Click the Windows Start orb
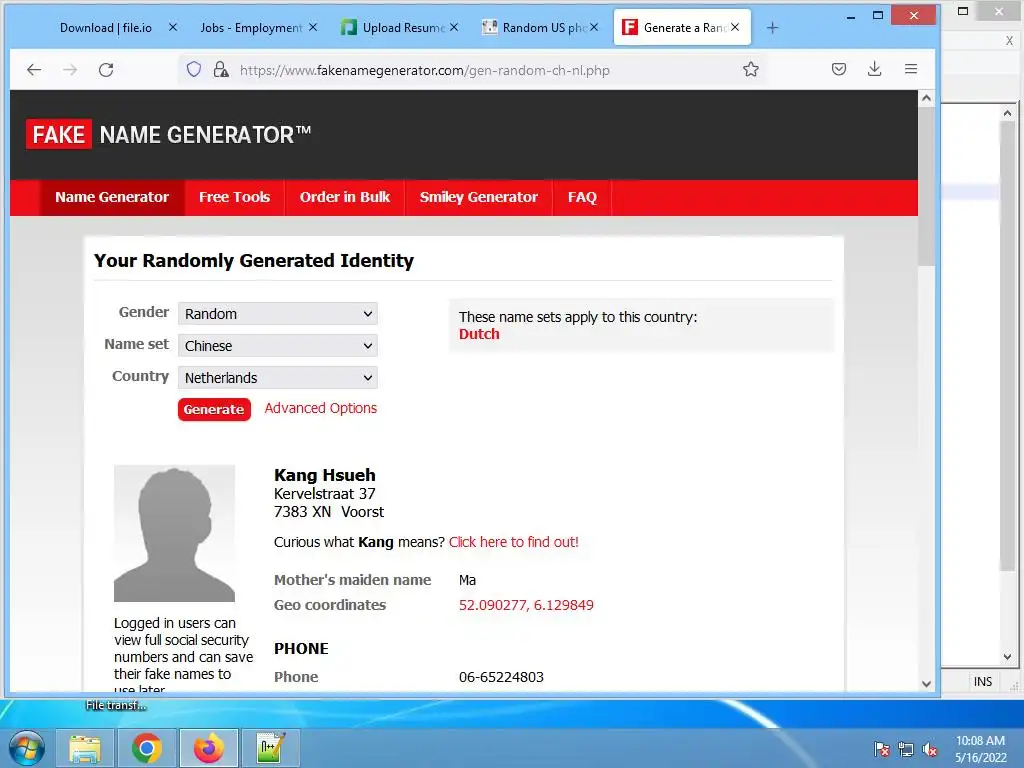1024x768 pixels. [x=26, y=748]
